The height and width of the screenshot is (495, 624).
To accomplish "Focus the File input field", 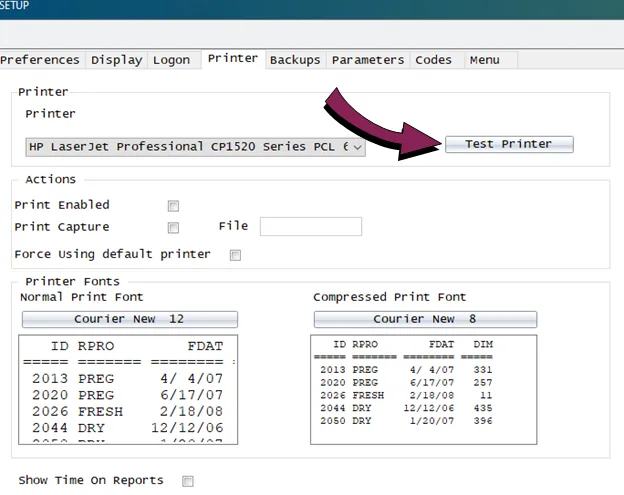I will tap(311, 226).
